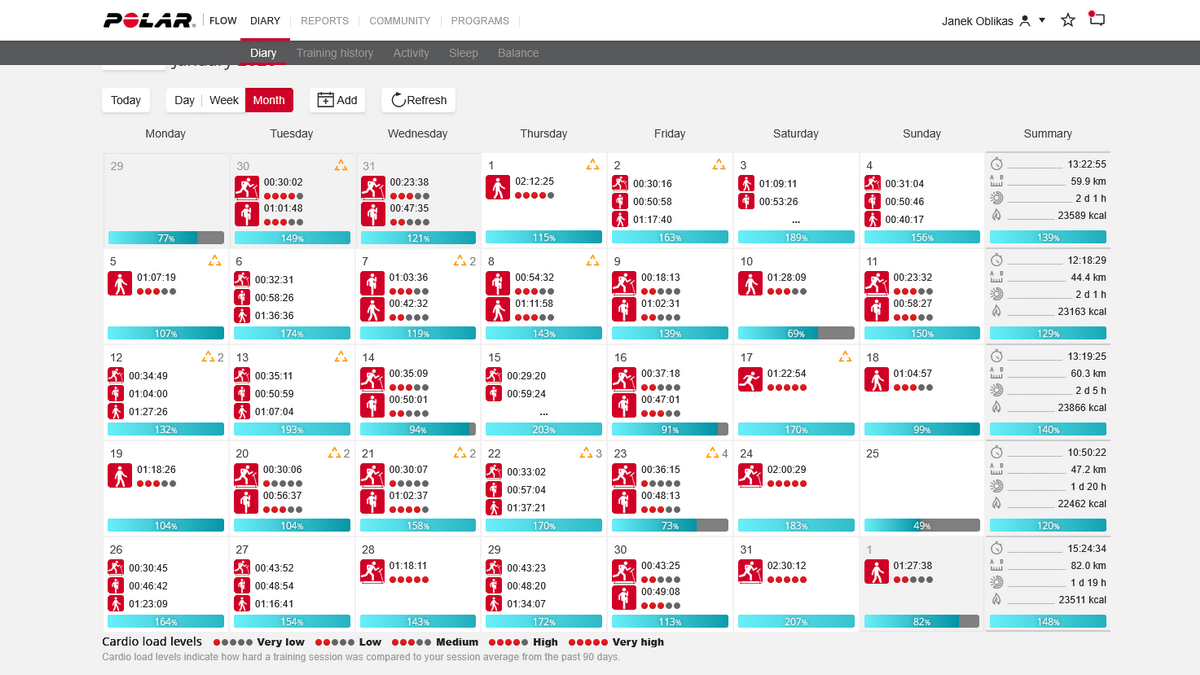The height and width of the screenshot is (675, 1200).
Task: Click running session icon on January 17
Action: (749, 380)
